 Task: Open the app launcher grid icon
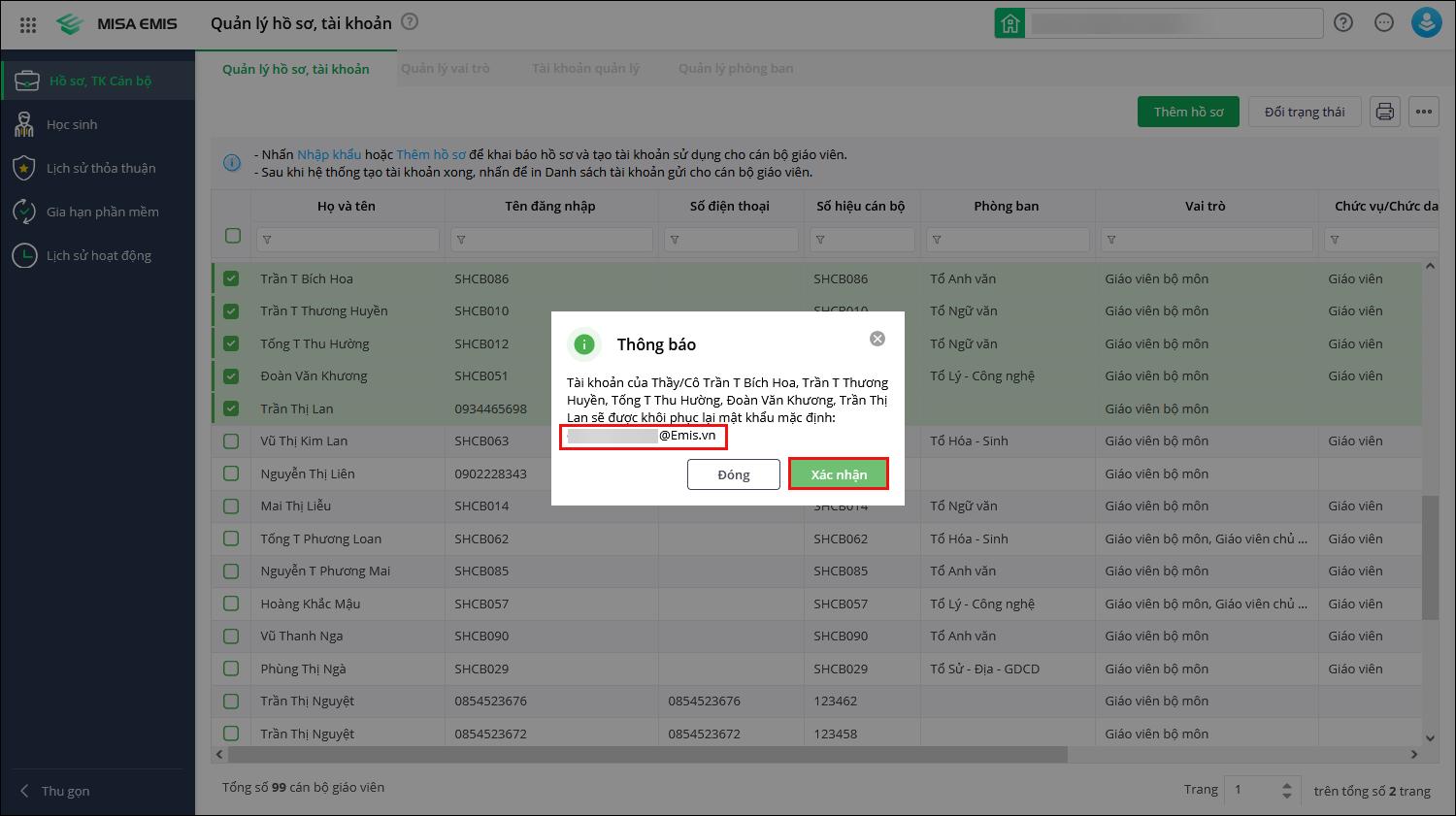click(28, 24)
